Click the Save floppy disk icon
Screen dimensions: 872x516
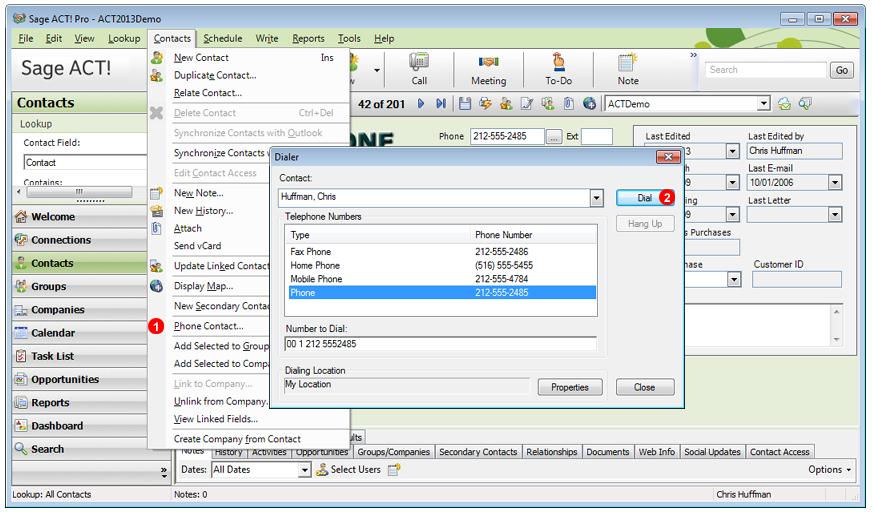point(465,104)
